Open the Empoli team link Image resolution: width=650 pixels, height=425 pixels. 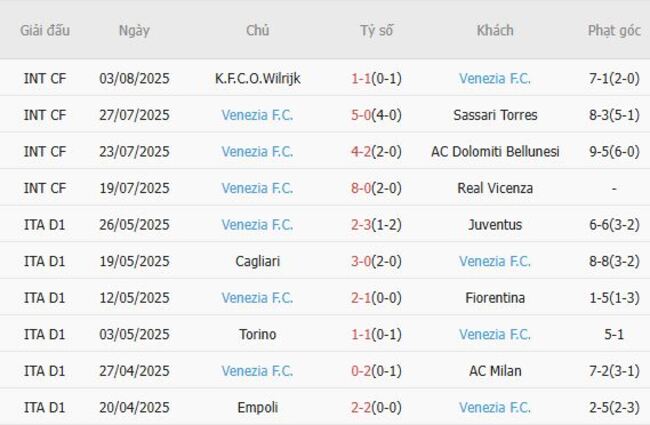(x=257, y=408)
